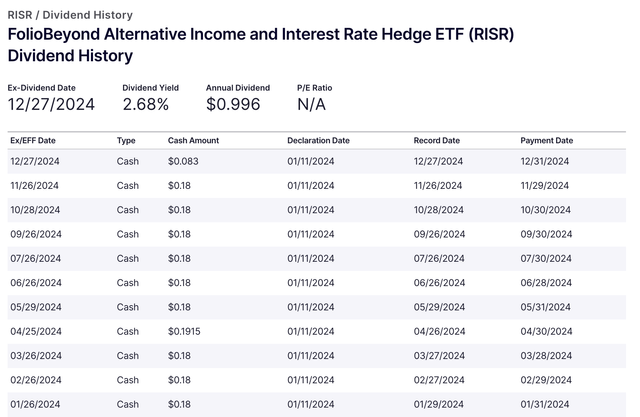Click the Type column header
Screen dimensions: 640x417
[126, 140]
